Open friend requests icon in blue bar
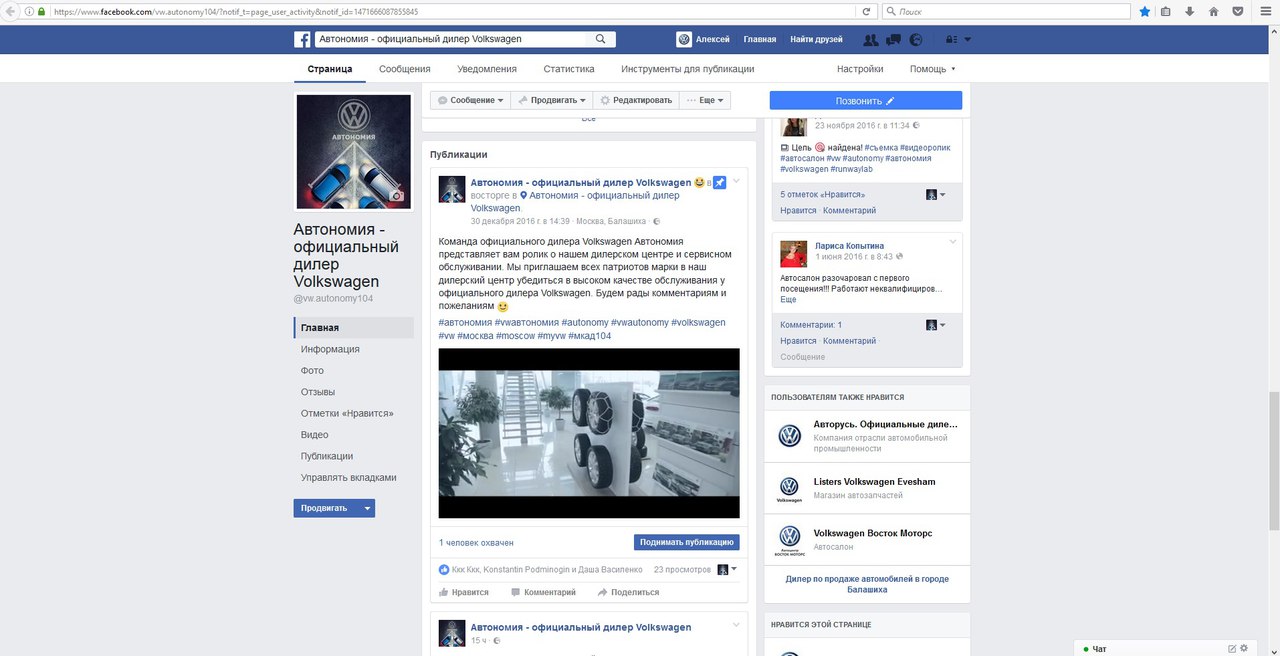This screenshot has width=1280, height=656. pos(870,40)
